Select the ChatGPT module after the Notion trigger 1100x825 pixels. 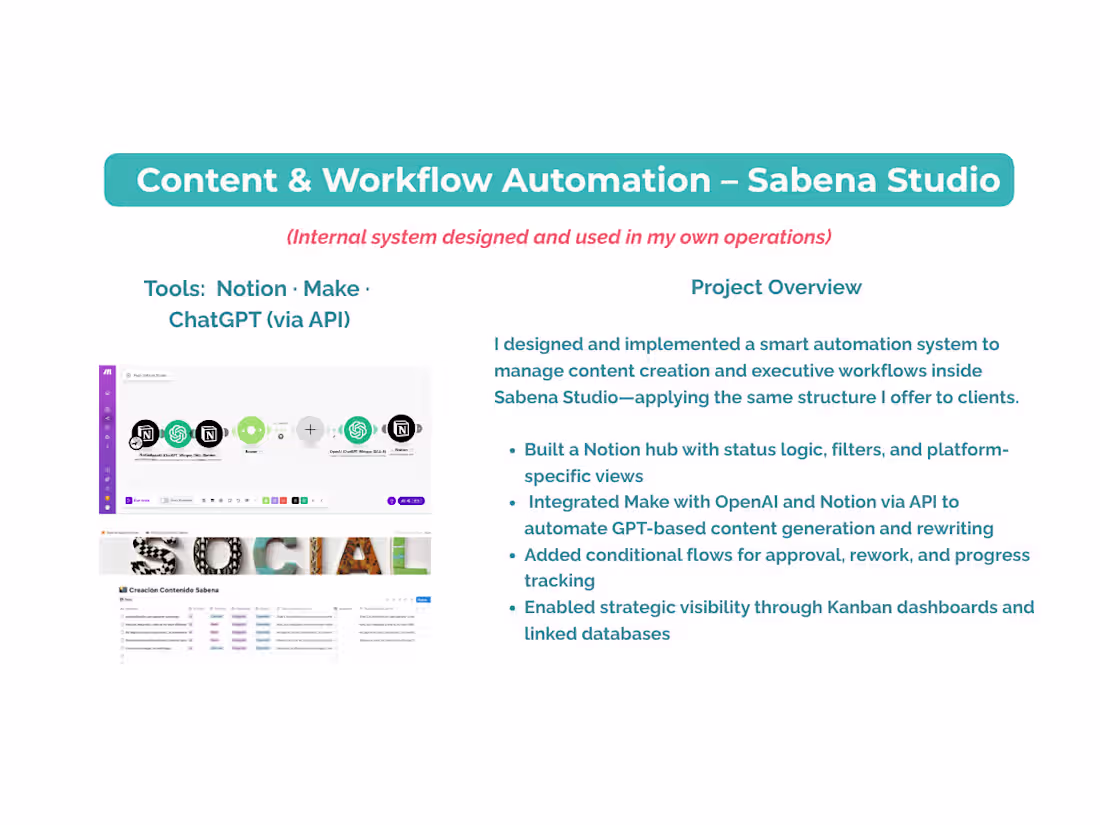coord(179,431)
